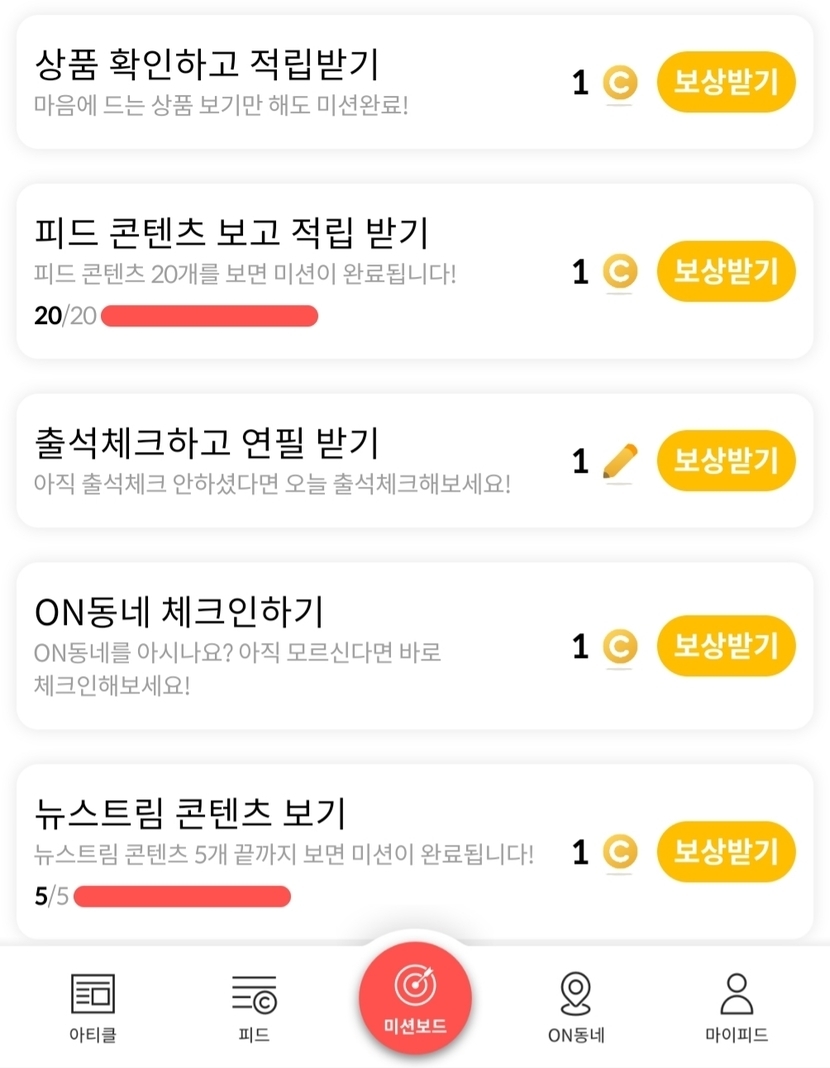Open the ON동네 location pin icon
The width and height of the screenshot is (830, 1068).
tap(575, 994)
